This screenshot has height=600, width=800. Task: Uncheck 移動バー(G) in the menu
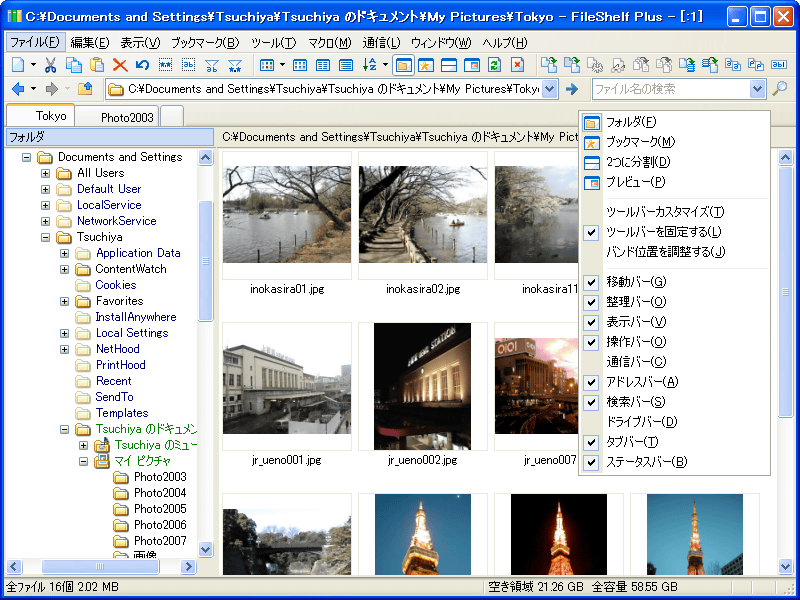(x=674, y=282)
